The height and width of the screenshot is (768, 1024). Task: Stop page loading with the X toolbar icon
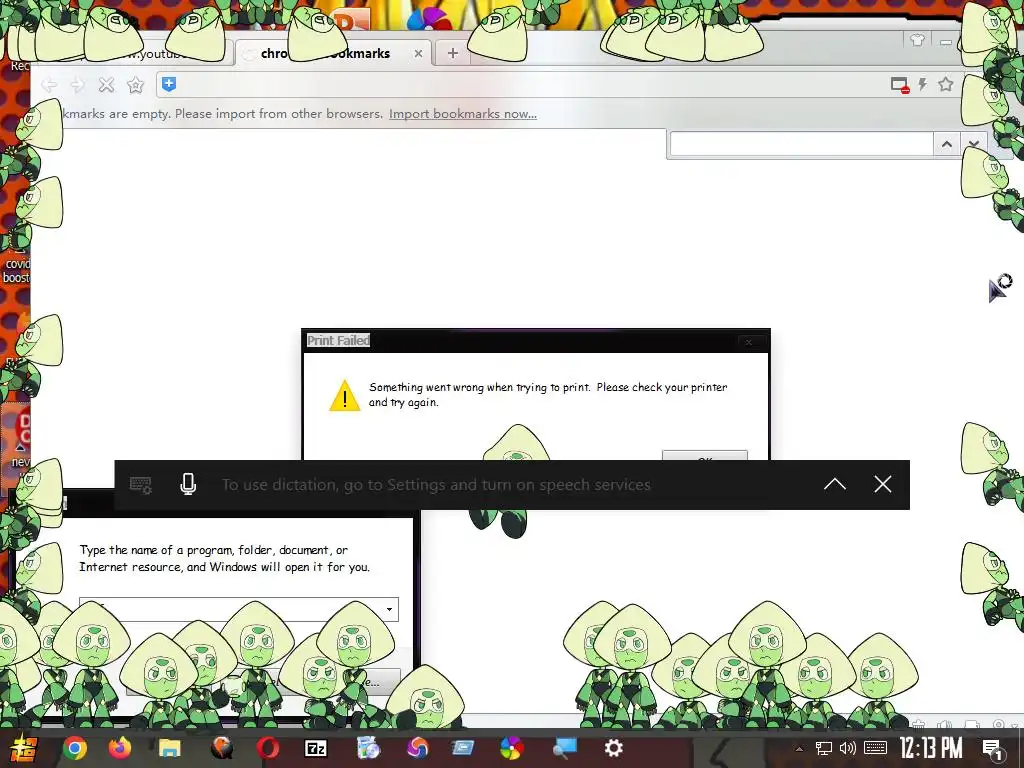(106, 85)
